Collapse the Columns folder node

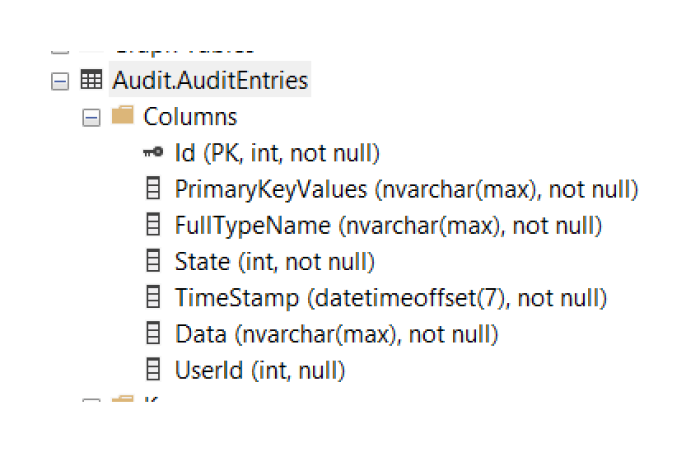coord(91,117)
